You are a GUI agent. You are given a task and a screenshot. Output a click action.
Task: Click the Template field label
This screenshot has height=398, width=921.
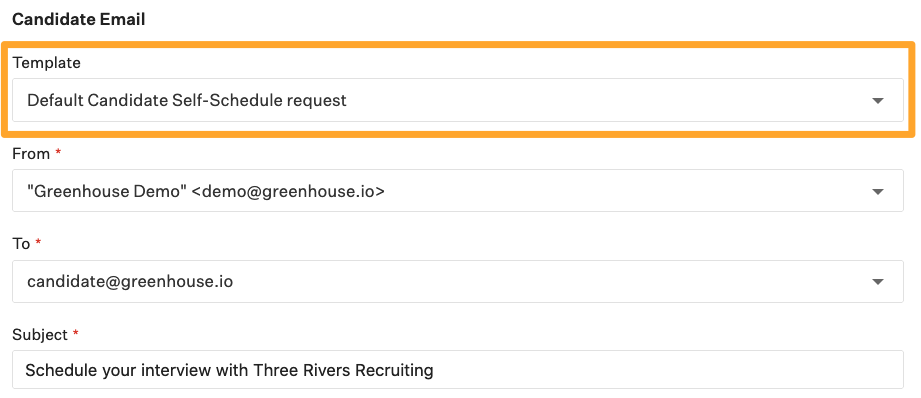click(x=46, y=63)
